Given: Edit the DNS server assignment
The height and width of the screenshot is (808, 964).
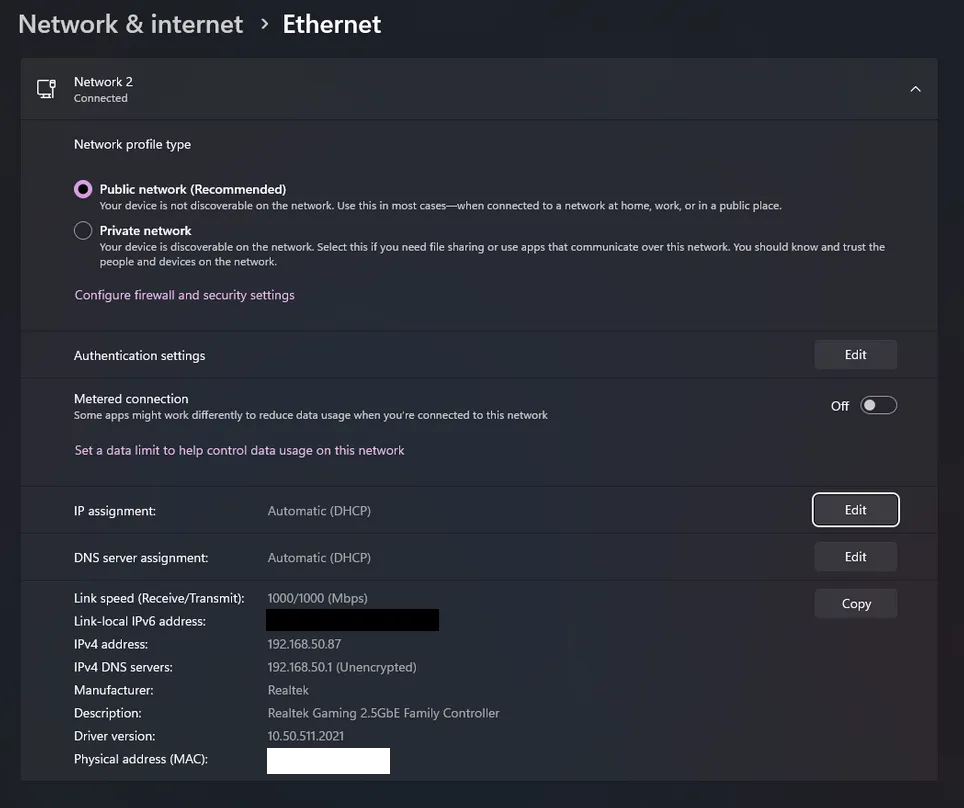Looking at the screenshot, I should tap(855, 557).
